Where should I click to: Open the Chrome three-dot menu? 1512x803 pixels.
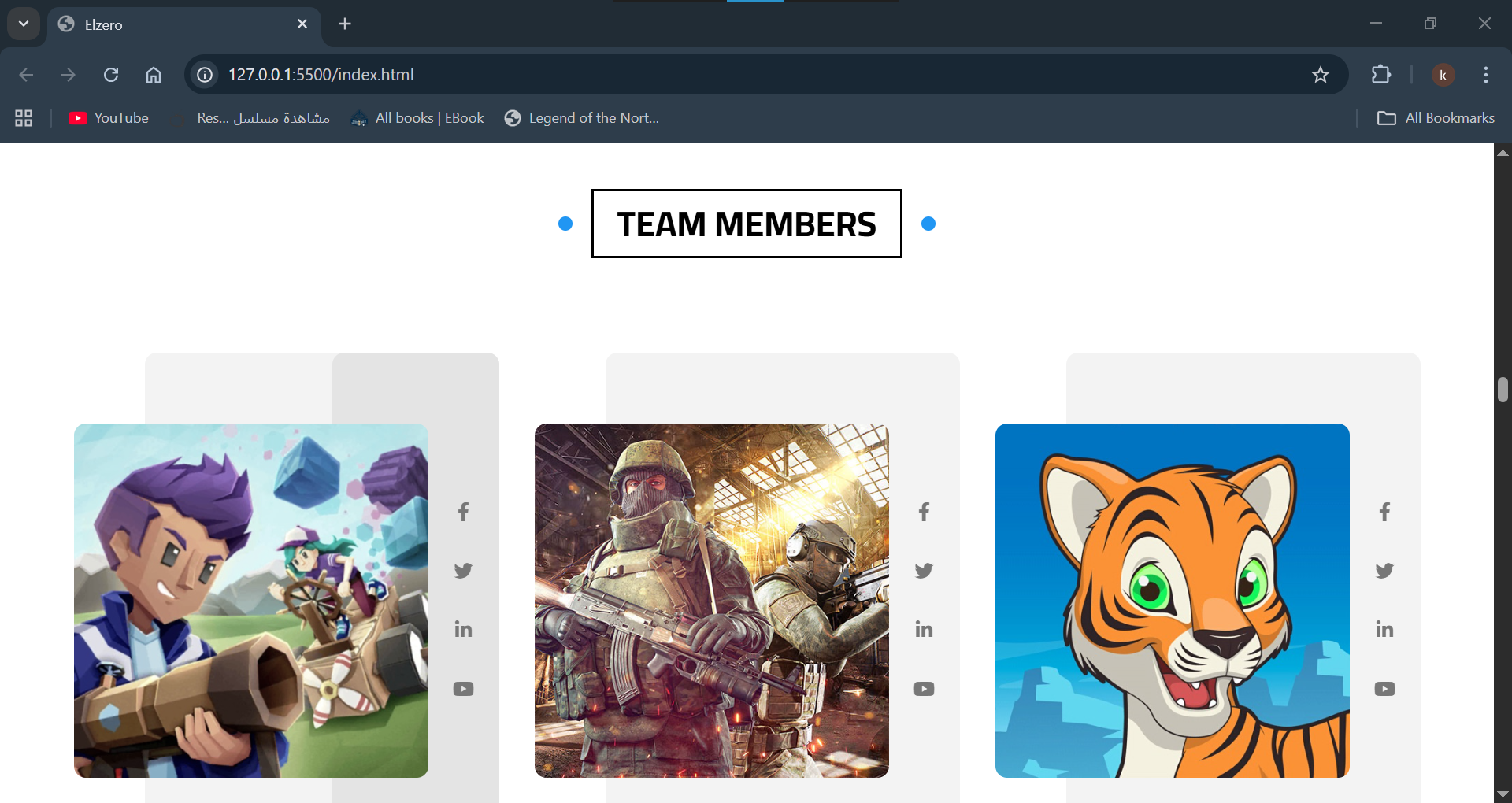[1485, 75]
